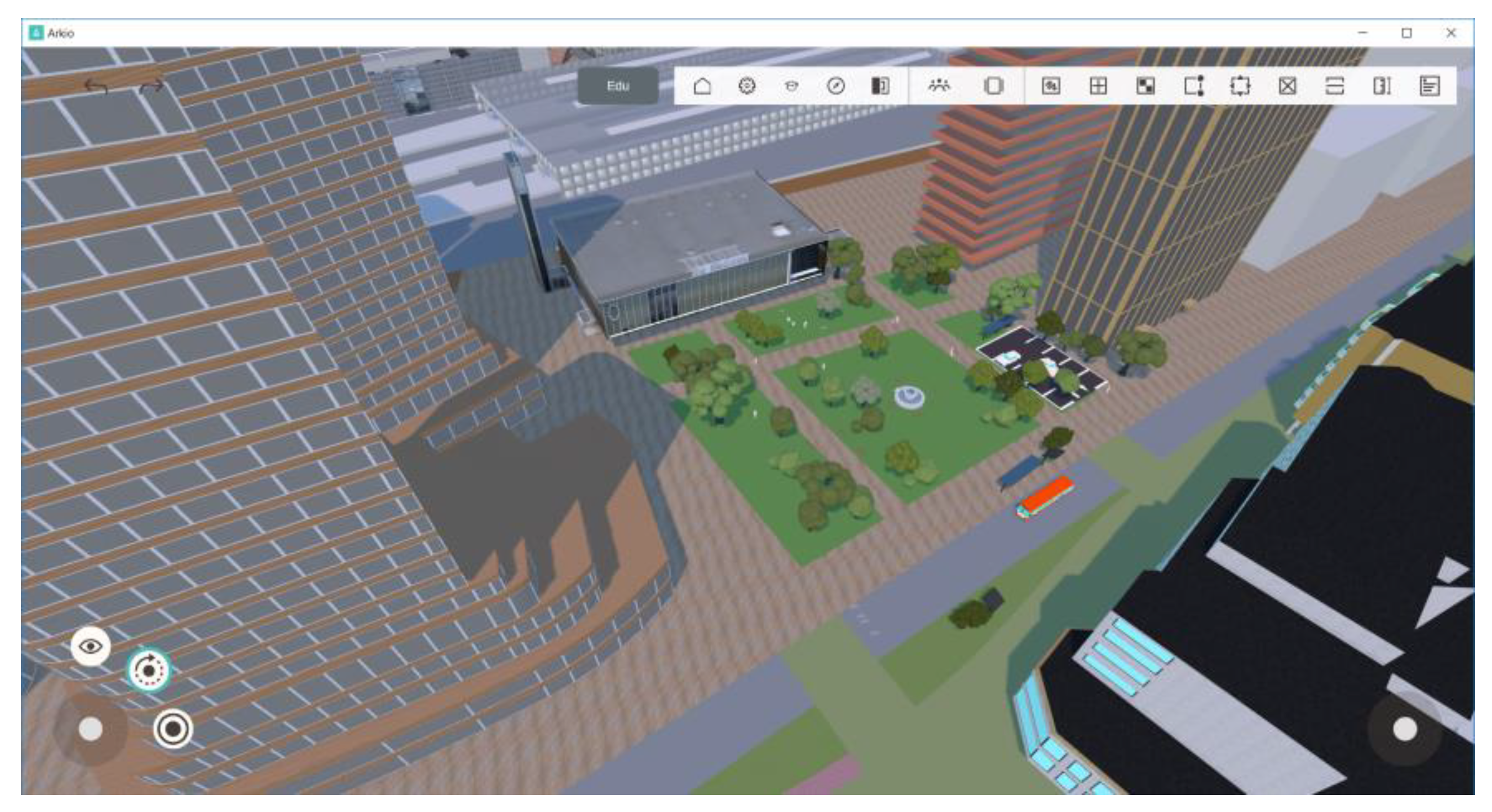Select the square with edge handle icon
The width and height of the screenshot is (1492, 812).
pyautogui.click(x=1193, y=86)
